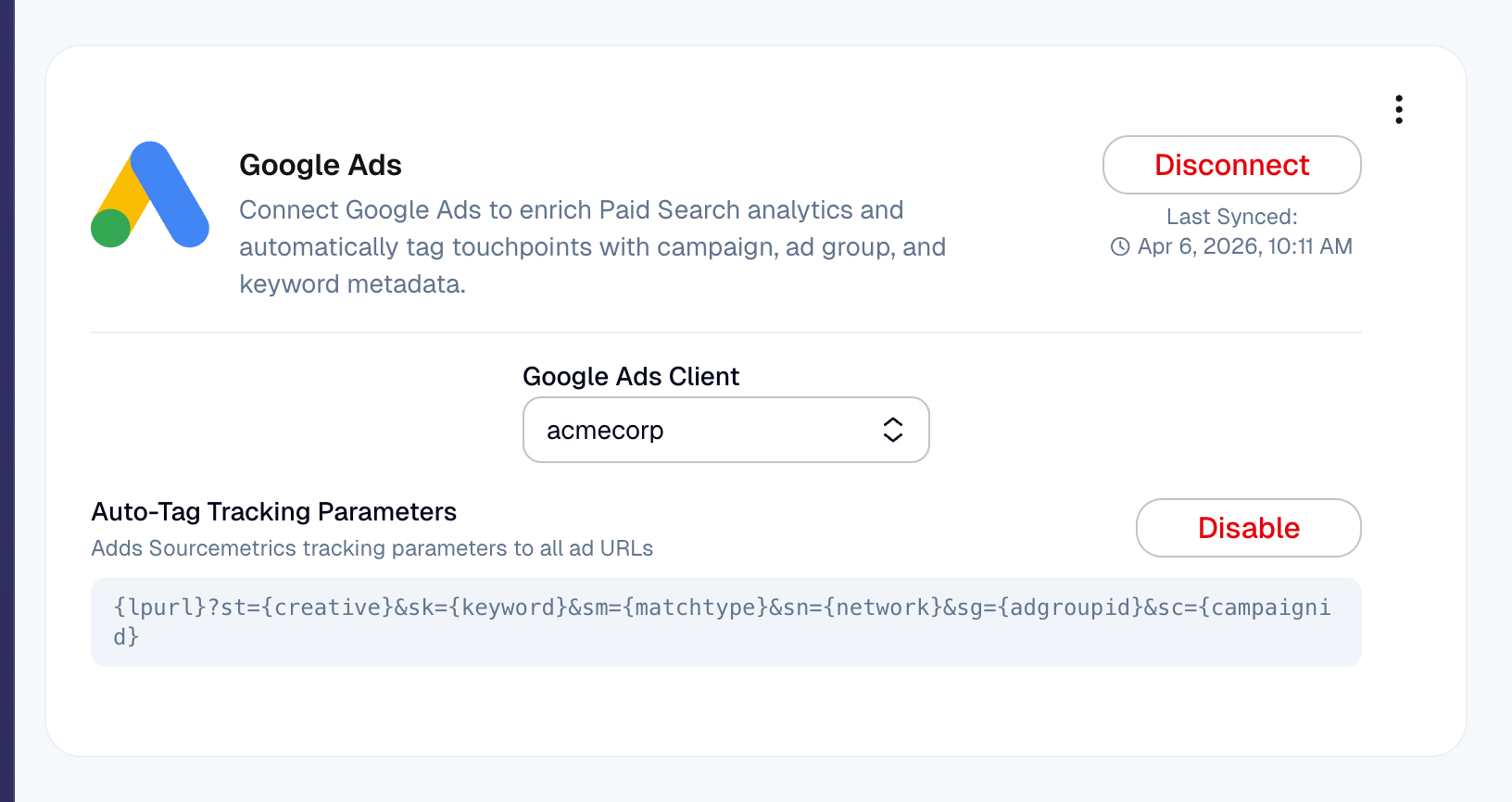Click the dark sidebar strip on the left
The width and height of the screenshot is (1512, 802).
tap(7, 401)
